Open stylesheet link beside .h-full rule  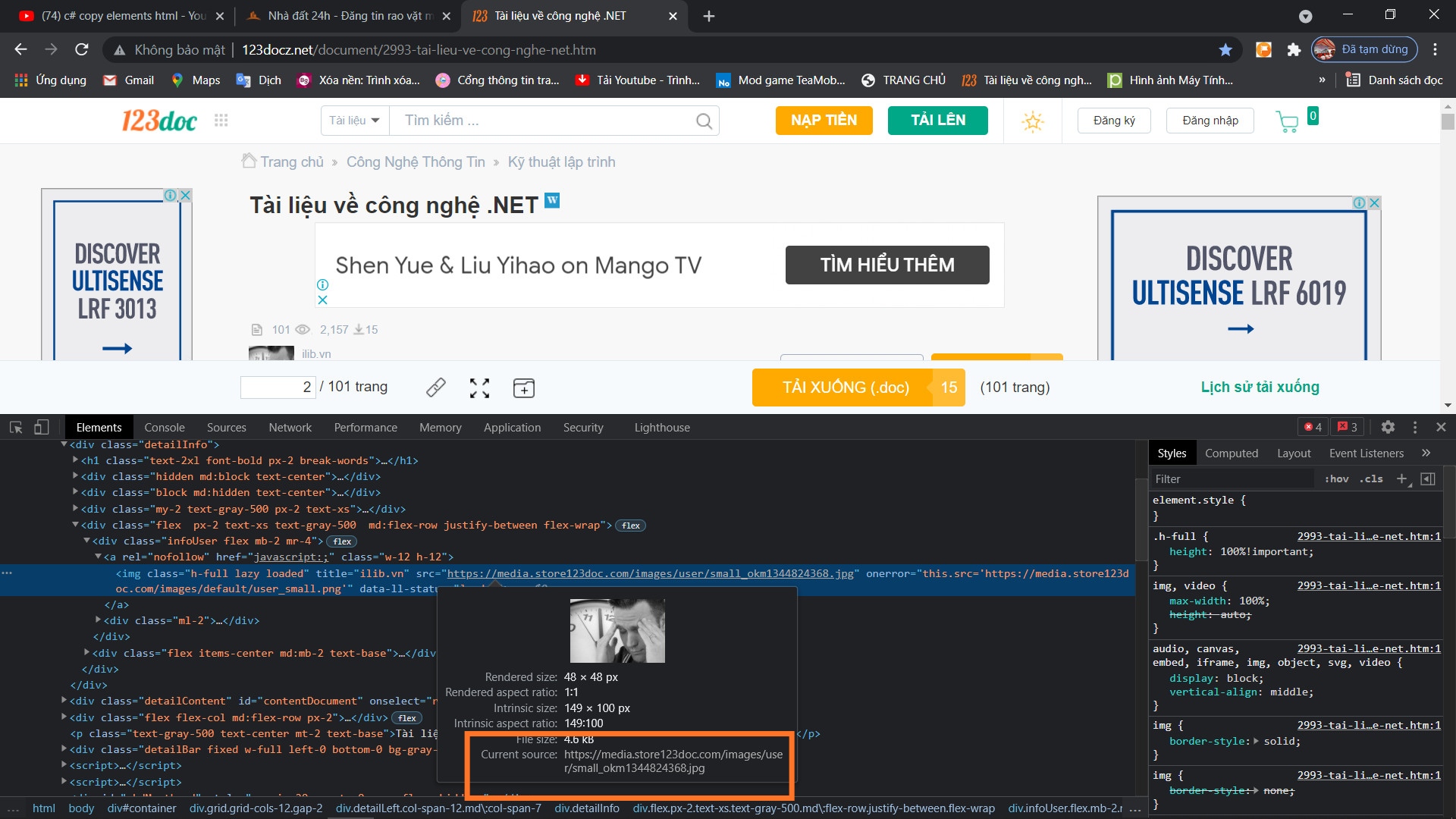point(1369,536)
